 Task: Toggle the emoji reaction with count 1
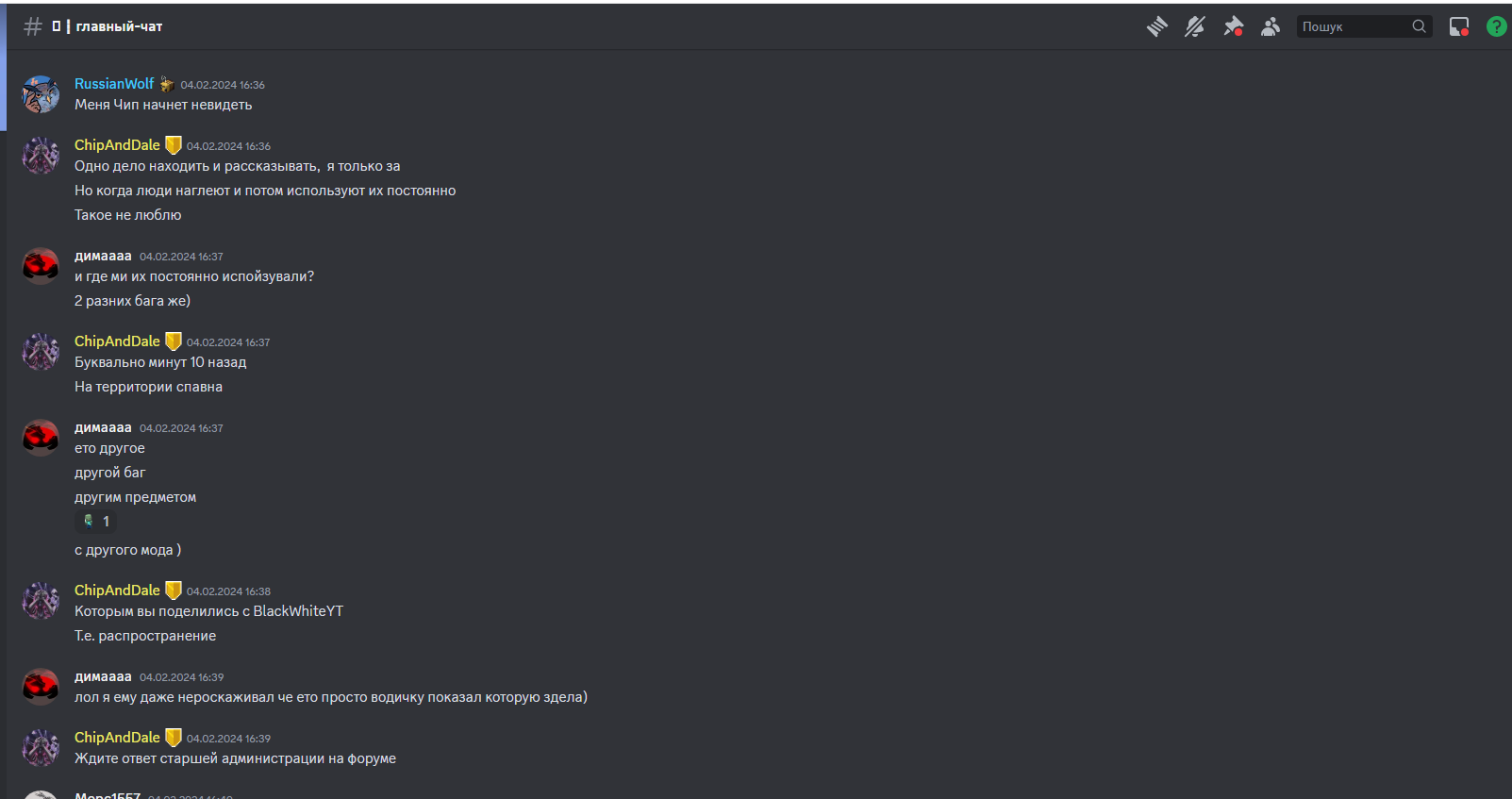96,522
